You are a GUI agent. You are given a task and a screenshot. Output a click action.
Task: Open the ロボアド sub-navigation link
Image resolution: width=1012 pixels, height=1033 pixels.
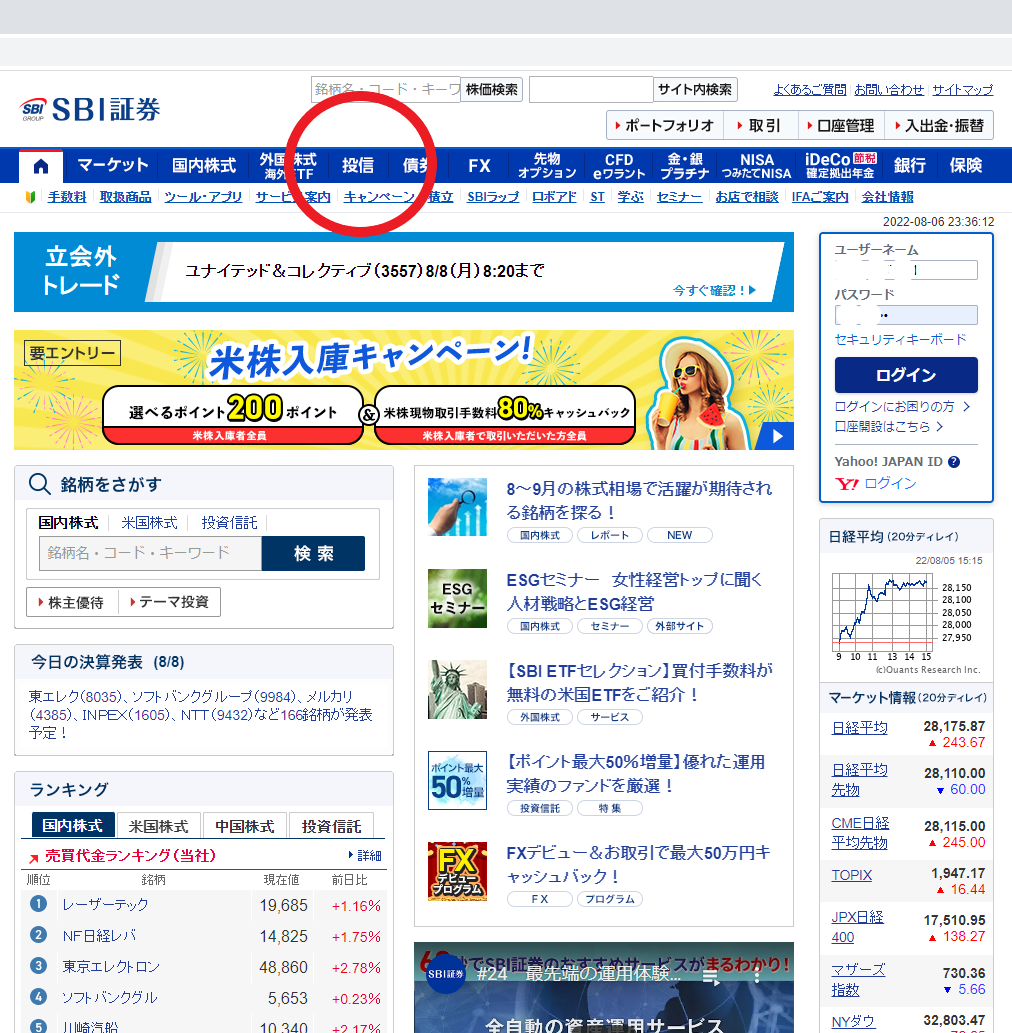[554, 197]
